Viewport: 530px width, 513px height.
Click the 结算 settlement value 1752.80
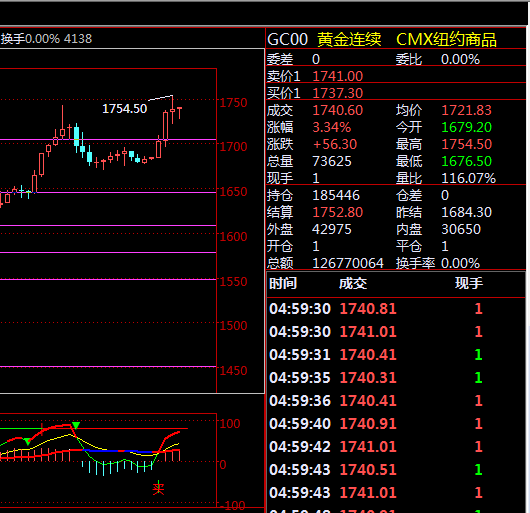point(337,212)
